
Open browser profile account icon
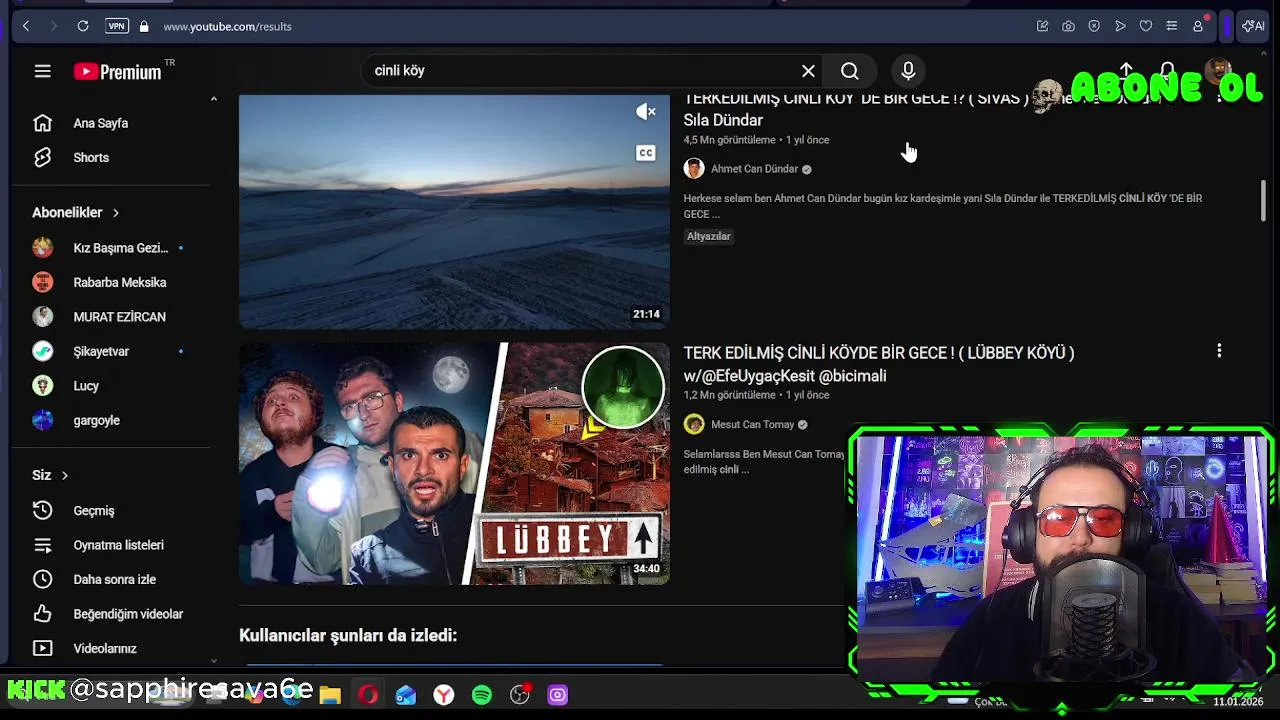coord(1198,26)
